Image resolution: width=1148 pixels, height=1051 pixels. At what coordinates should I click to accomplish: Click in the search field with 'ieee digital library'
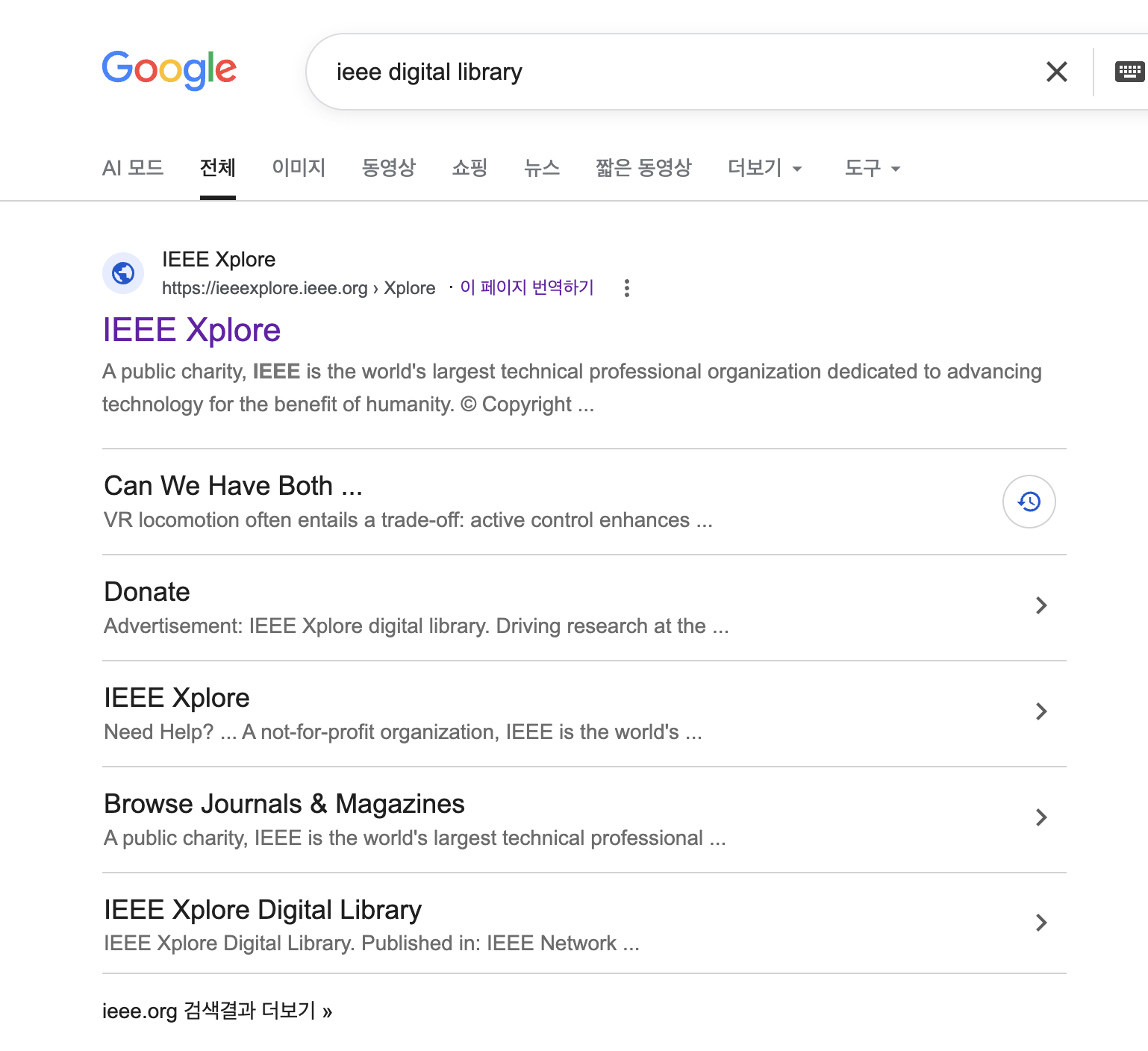point(672,72)
